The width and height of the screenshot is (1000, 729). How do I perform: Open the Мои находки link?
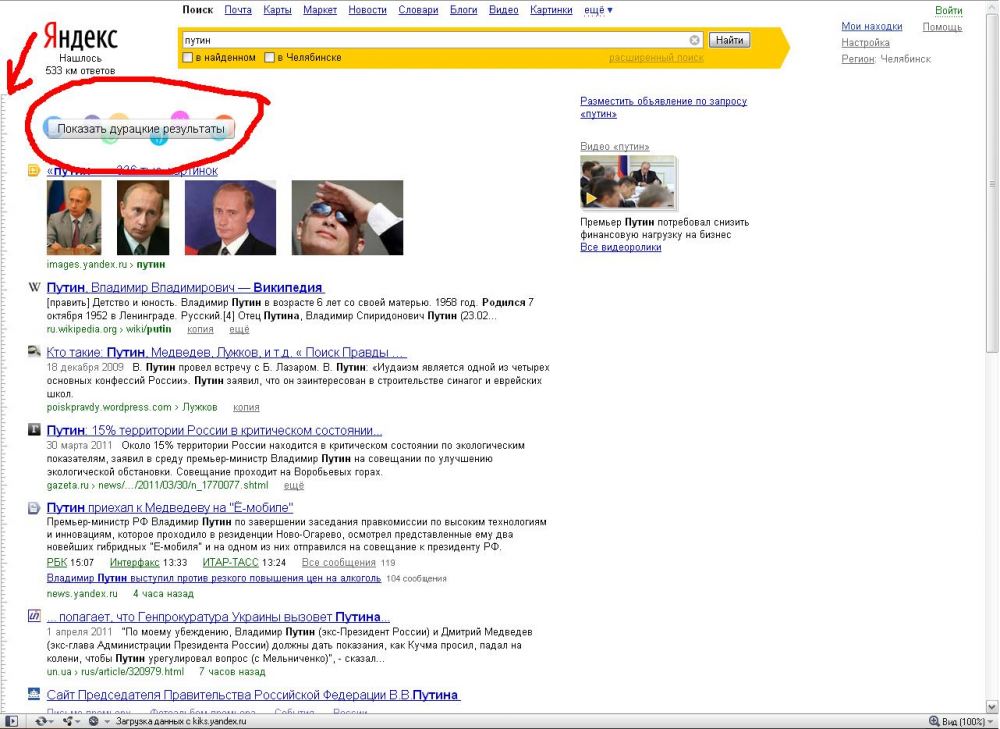click(x=872, y=26)
